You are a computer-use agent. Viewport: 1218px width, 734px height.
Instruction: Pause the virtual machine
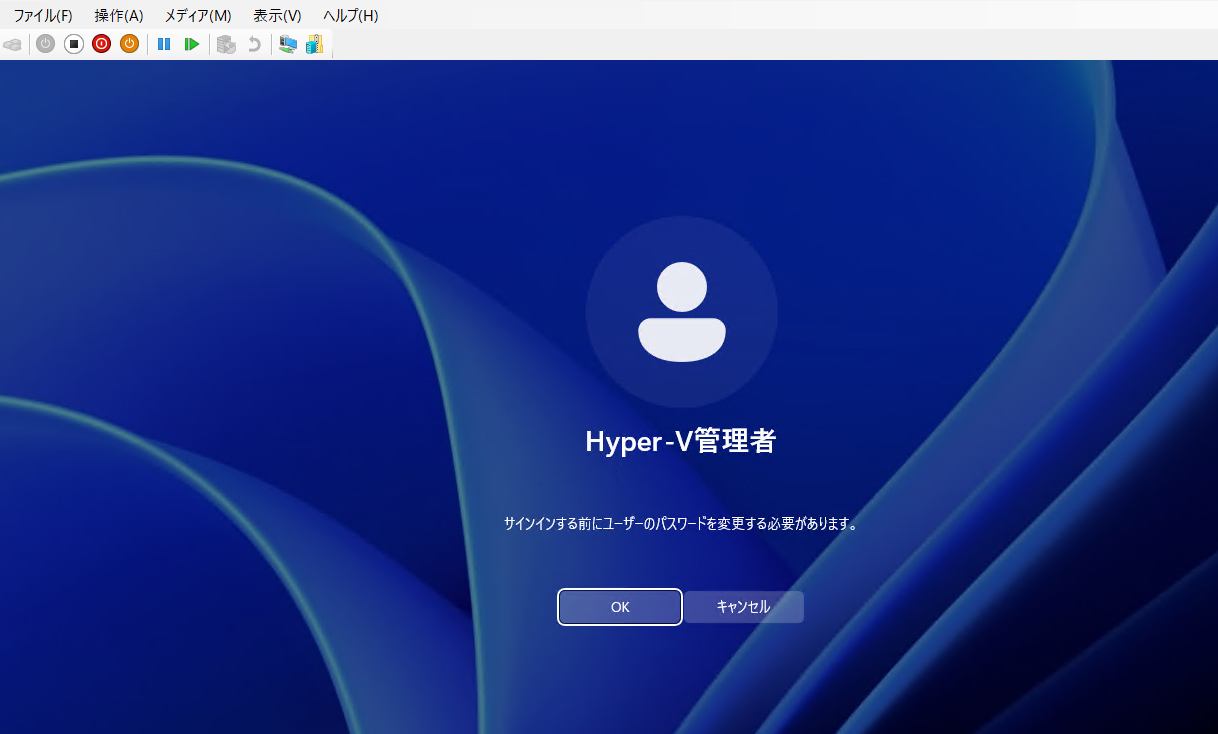164,44
